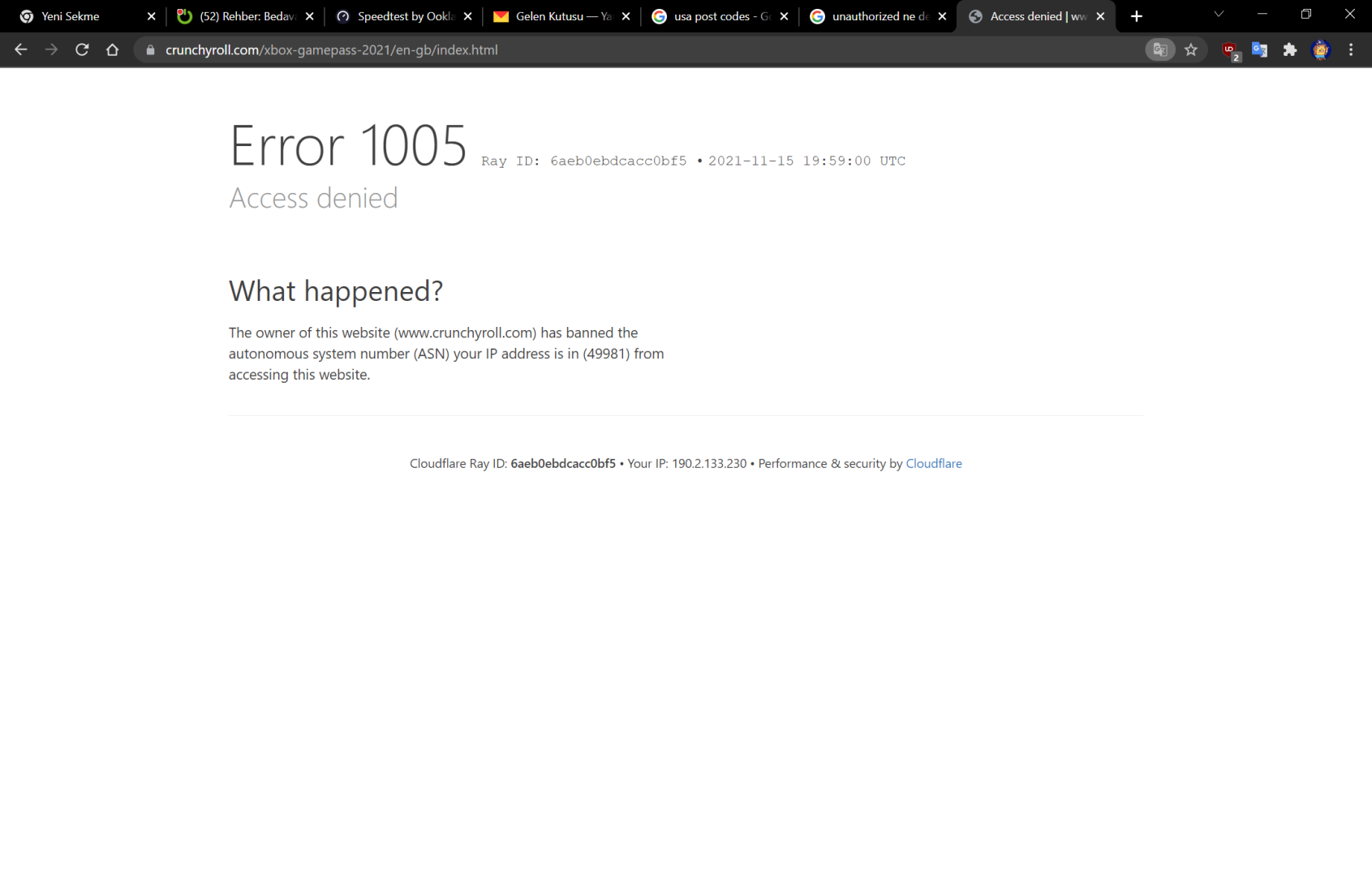Viewport: 1372px width, 876px height.
Task: Click the Cloudflare link in the footer
Action: click(934, 464)
